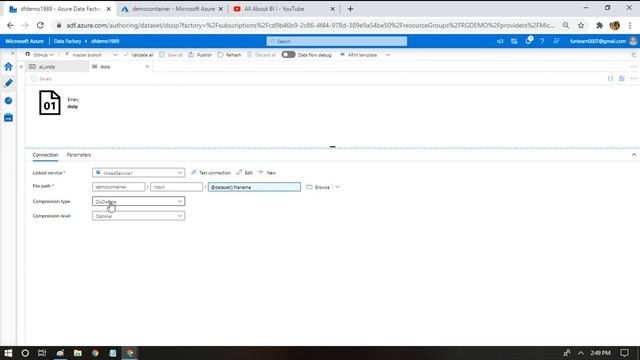Image resolution: width=640 pixels, height=360 pixels.
Task: Click Discard all
Action: pyautogui.click(x=262, y=55)
